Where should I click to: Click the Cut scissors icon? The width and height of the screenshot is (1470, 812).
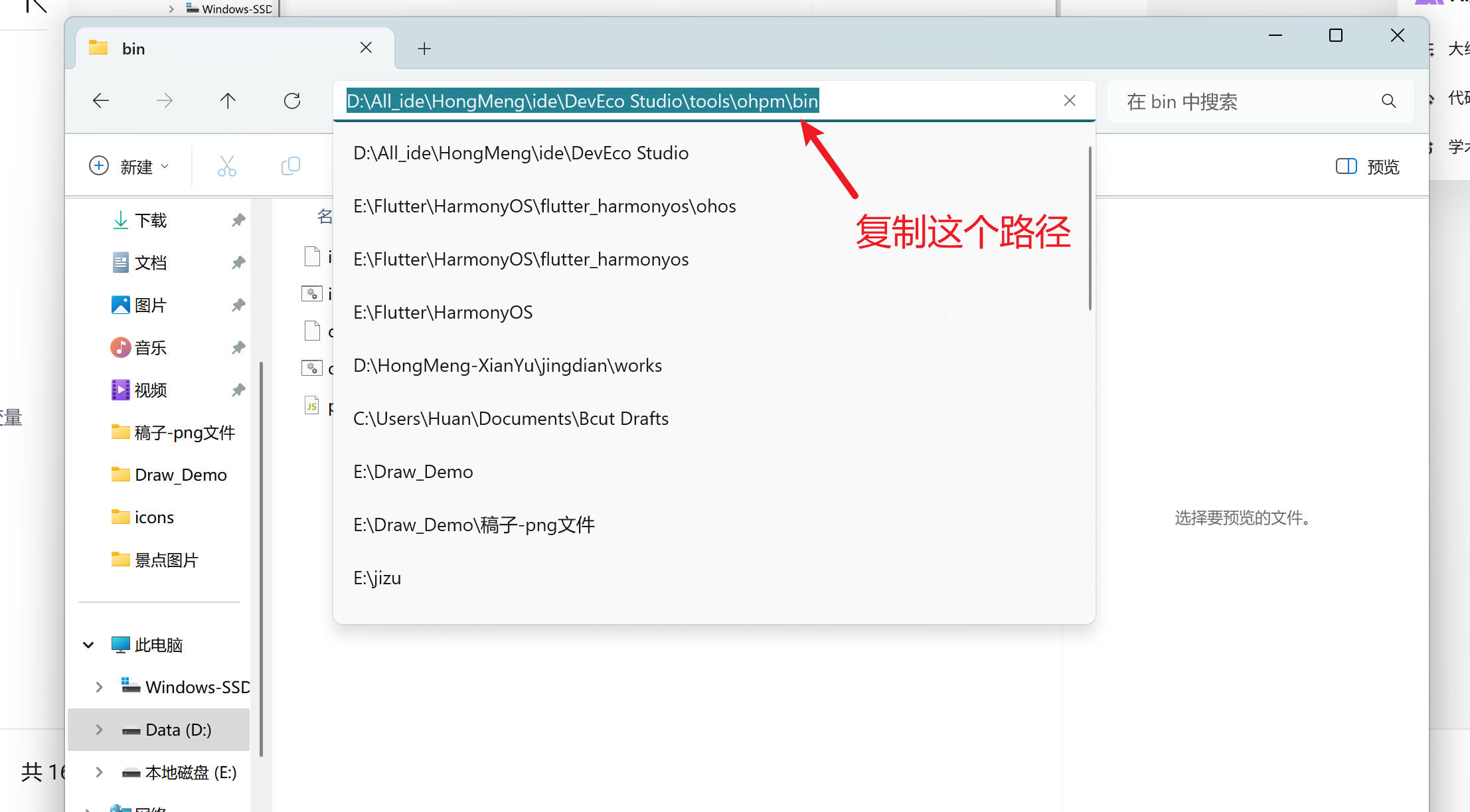coord(226,166)
